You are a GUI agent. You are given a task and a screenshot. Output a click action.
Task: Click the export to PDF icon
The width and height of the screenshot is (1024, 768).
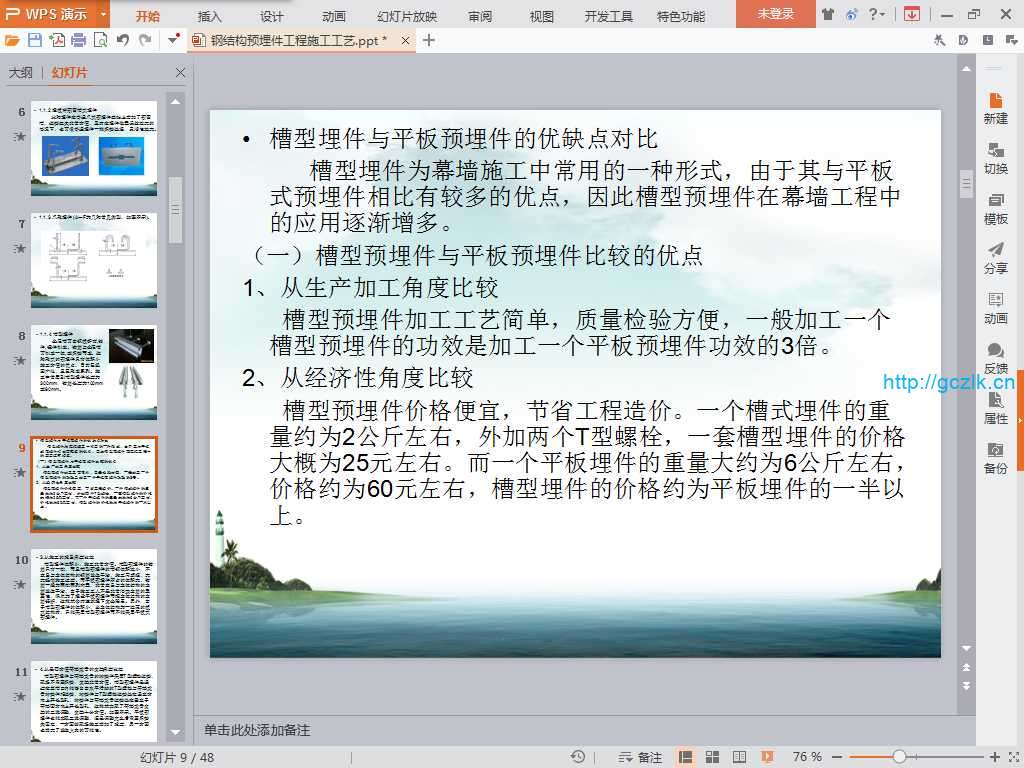click(57, 40)
